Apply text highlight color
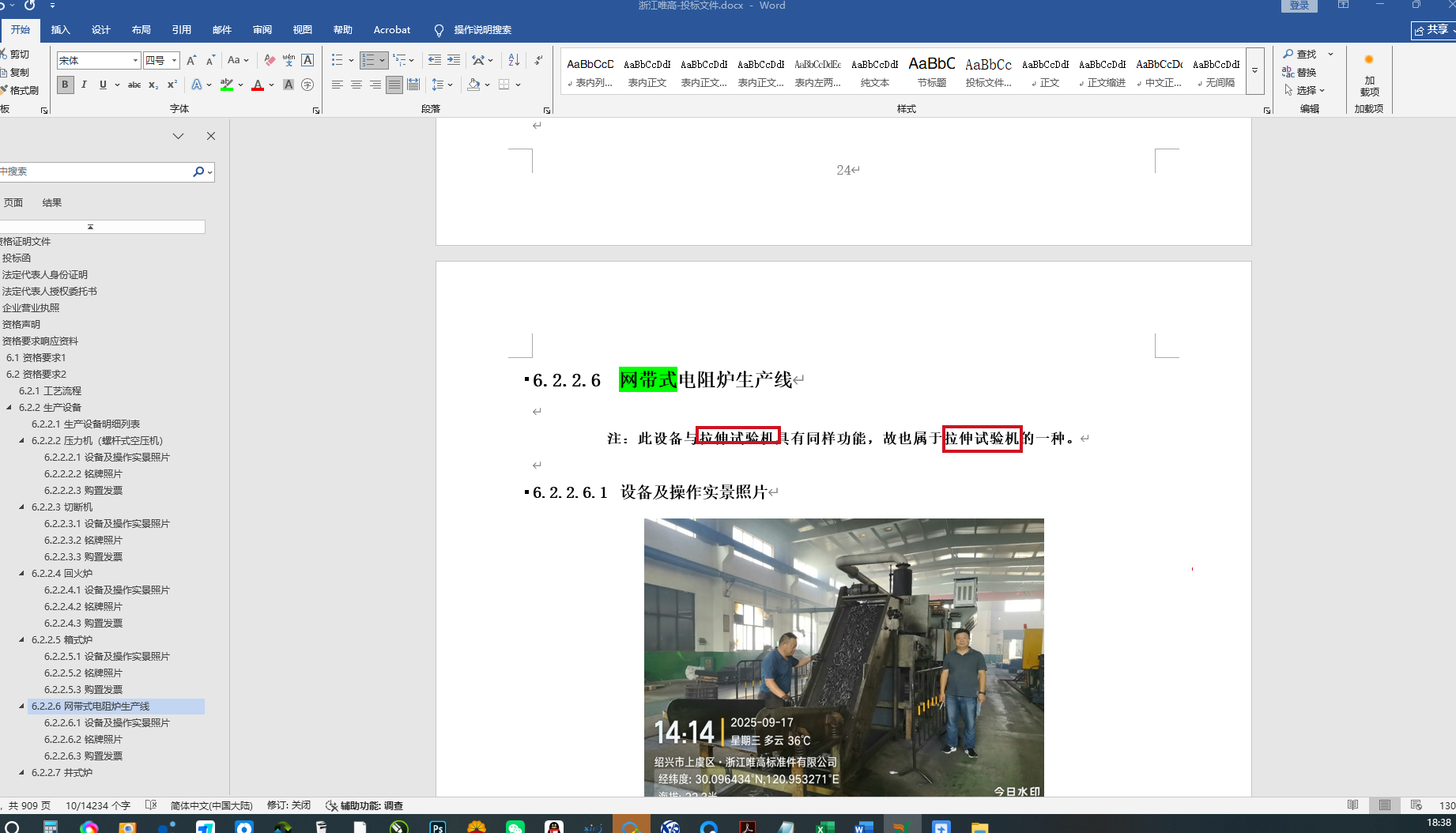The height and width of the screenshot is (833, 1456). [x=226, y=85]
